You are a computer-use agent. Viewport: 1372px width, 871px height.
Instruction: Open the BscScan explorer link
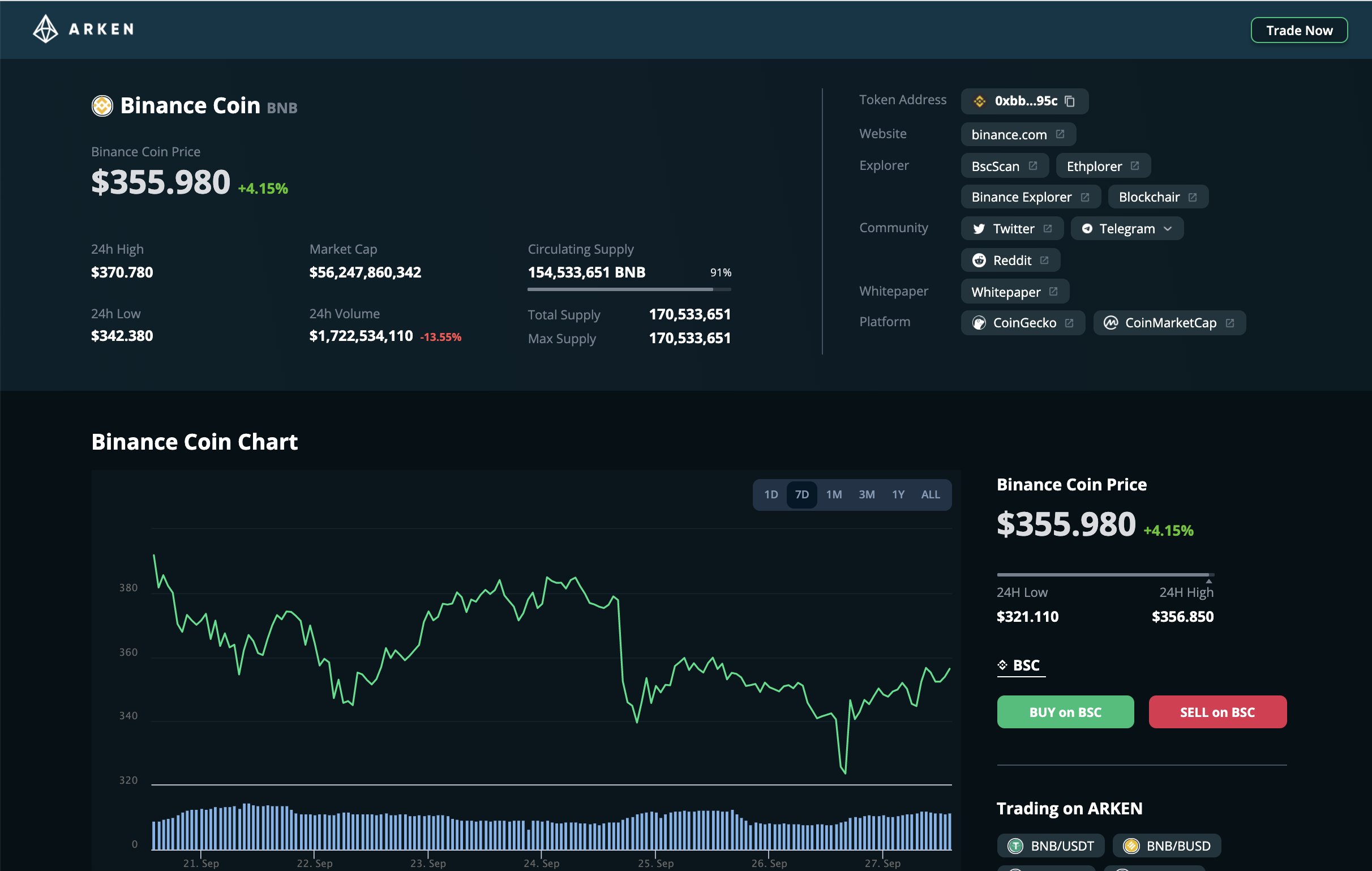click(x=1005, y=166)
